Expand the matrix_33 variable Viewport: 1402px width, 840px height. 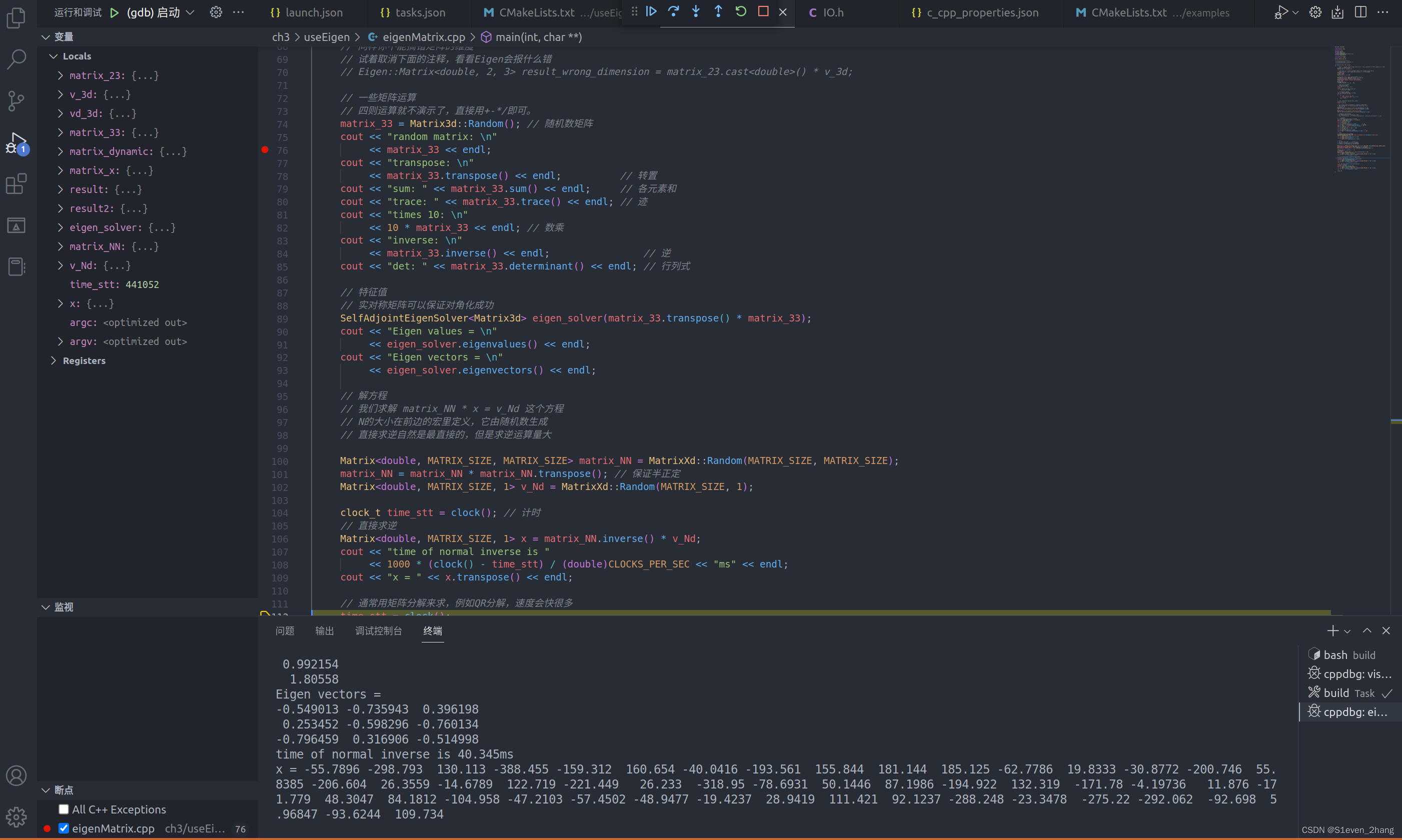61,132
